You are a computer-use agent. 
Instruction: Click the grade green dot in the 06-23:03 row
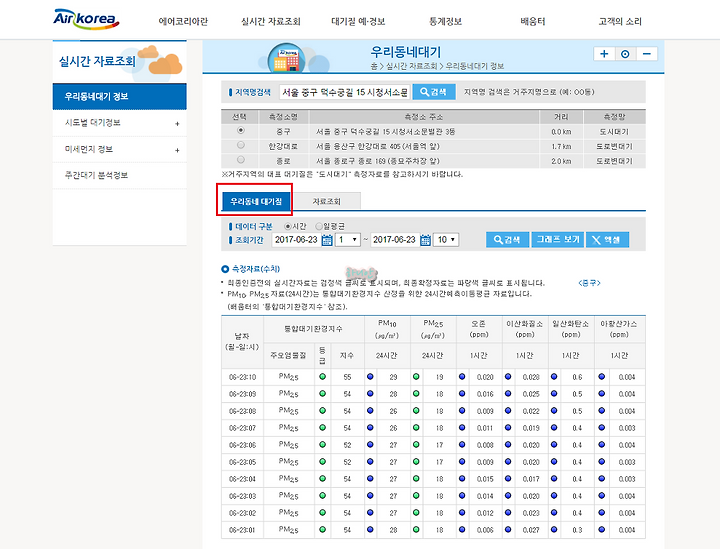322,496
